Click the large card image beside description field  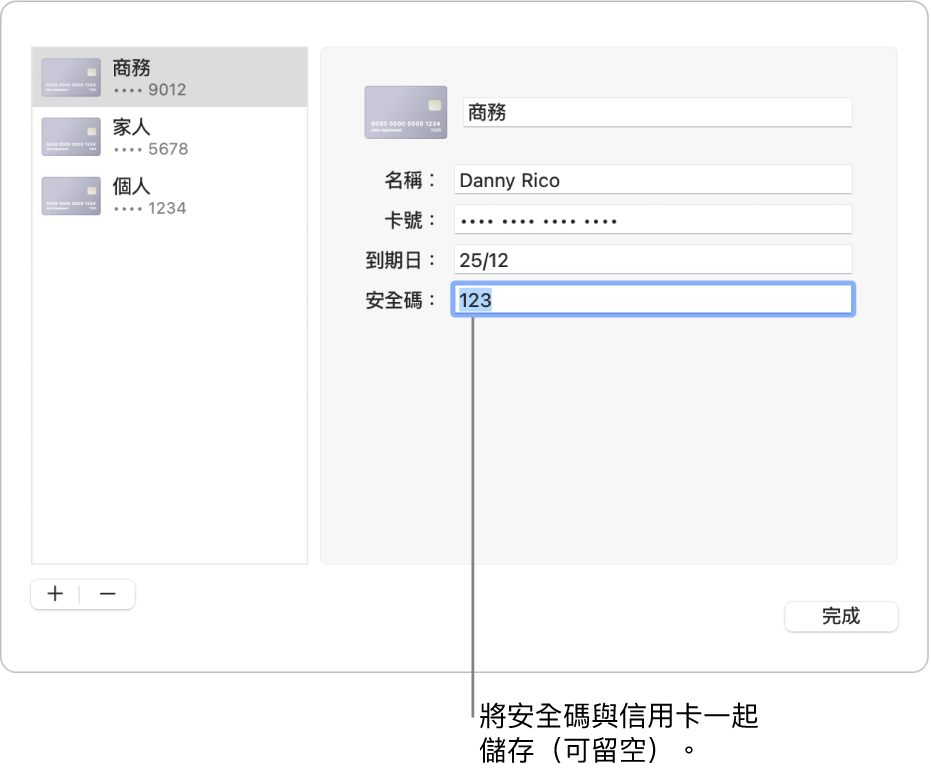[x=405, y=112]
